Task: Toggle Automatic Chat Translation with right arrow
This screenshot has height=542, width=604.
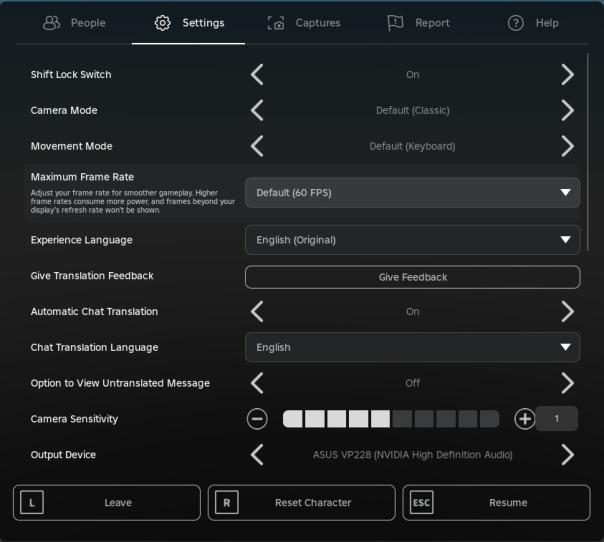Action: 567,311
